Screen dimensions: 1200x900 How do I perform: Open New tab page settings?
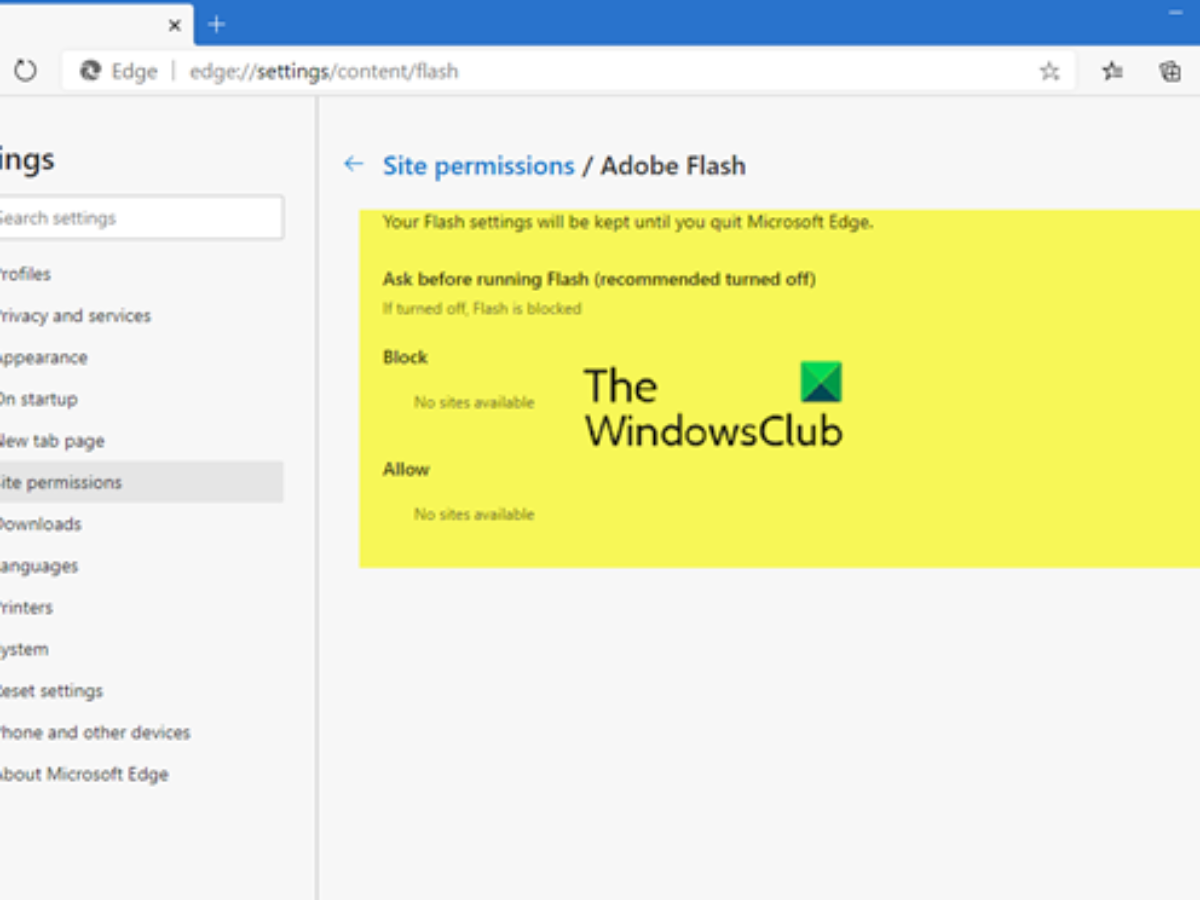[x=52, y=441]
